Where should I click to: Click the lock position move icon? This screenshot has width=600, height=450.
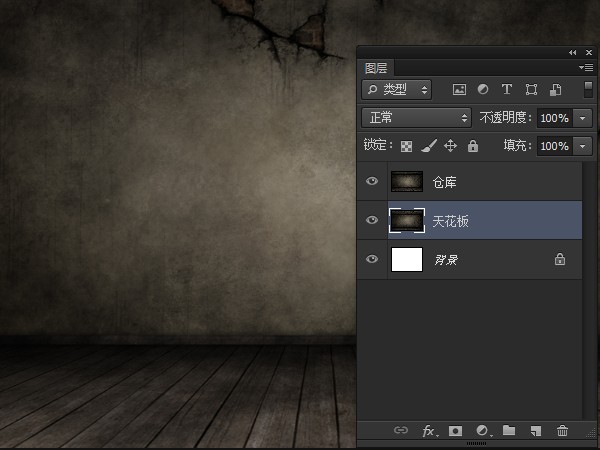coord(451,146)
